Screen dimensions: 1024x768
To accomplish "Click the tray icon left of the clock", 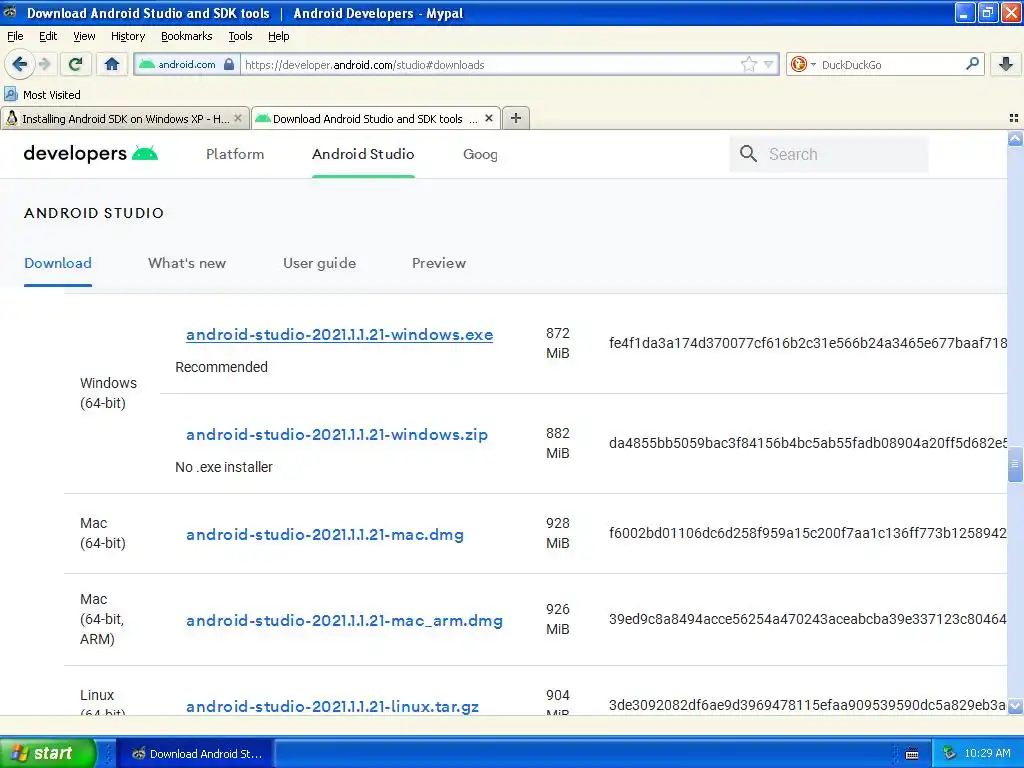I will pos(949,754).
